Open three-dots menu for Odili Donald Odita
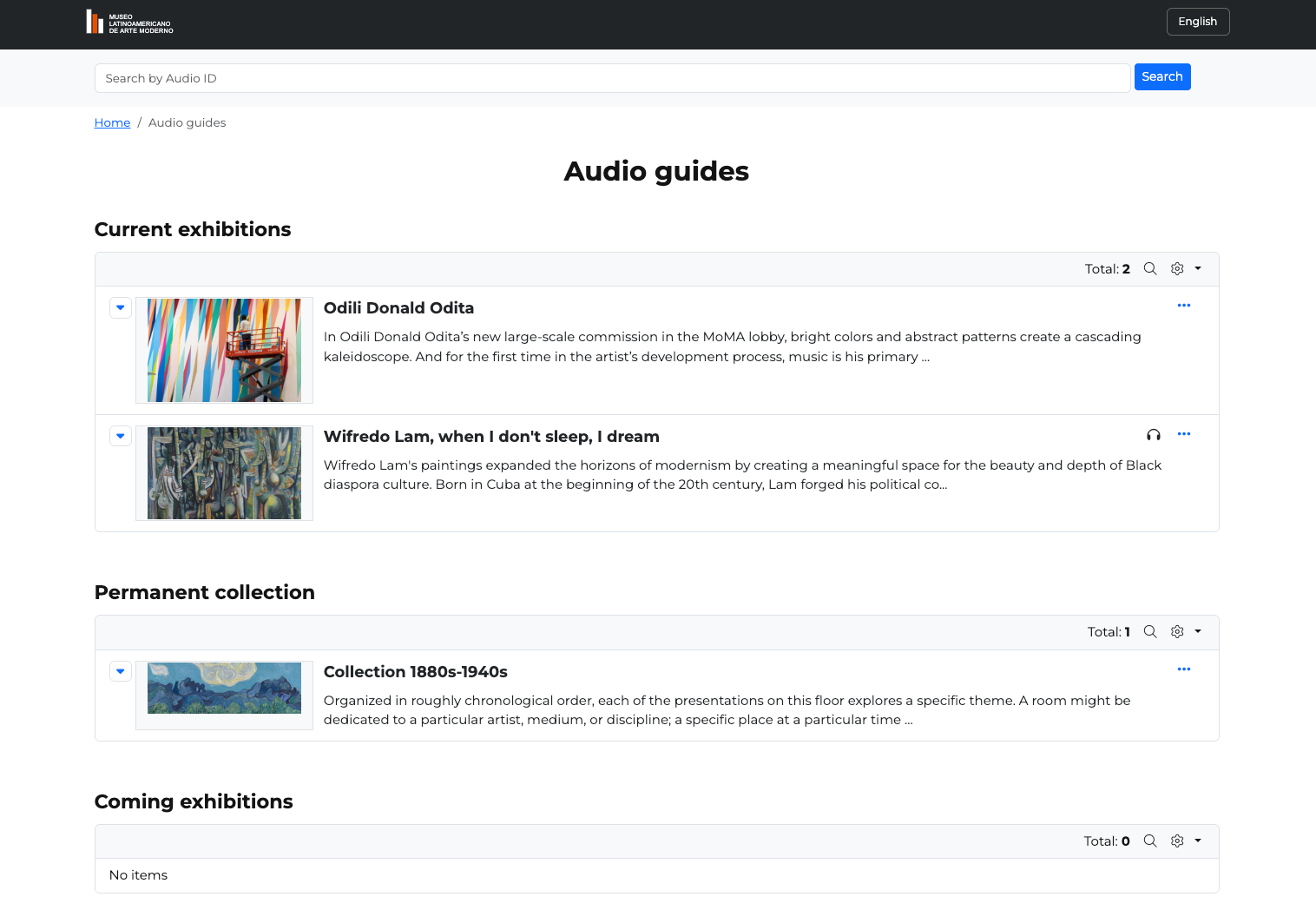The width and height of the screenshot is (1316, 923). tap(1183, 306)
